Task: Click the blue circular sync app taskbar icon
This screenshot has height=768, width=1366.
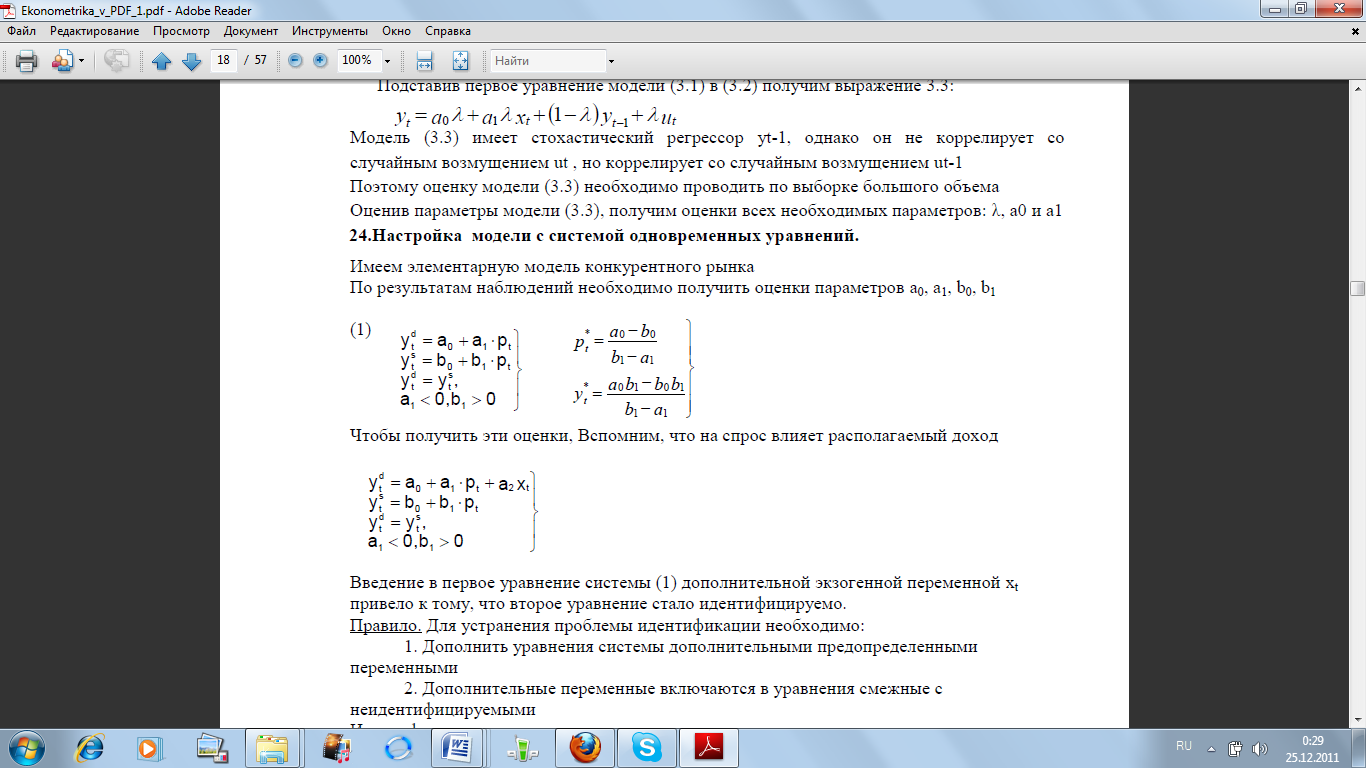Action: (x=397, y=748)
